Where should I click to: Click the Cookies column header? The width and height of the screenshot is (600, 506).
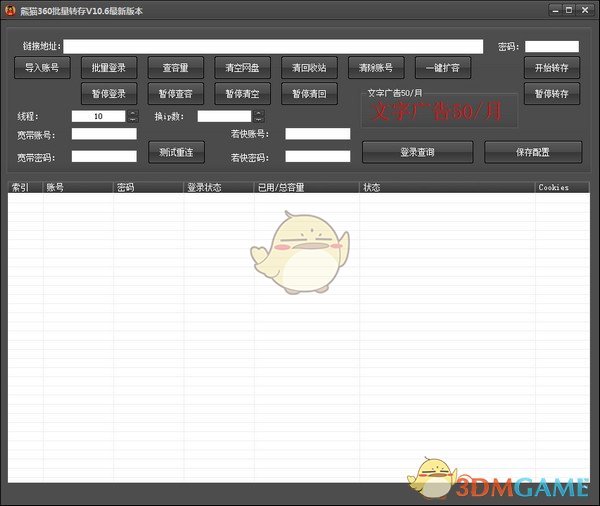pos(555,187)
